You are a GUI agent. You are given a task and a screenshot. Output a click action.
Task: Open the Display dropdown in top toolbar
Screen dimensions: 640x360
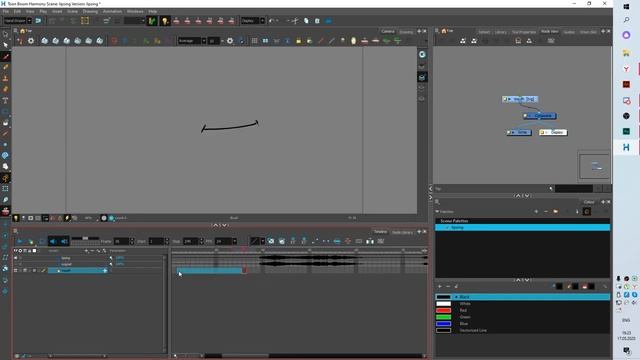(262, 21)
